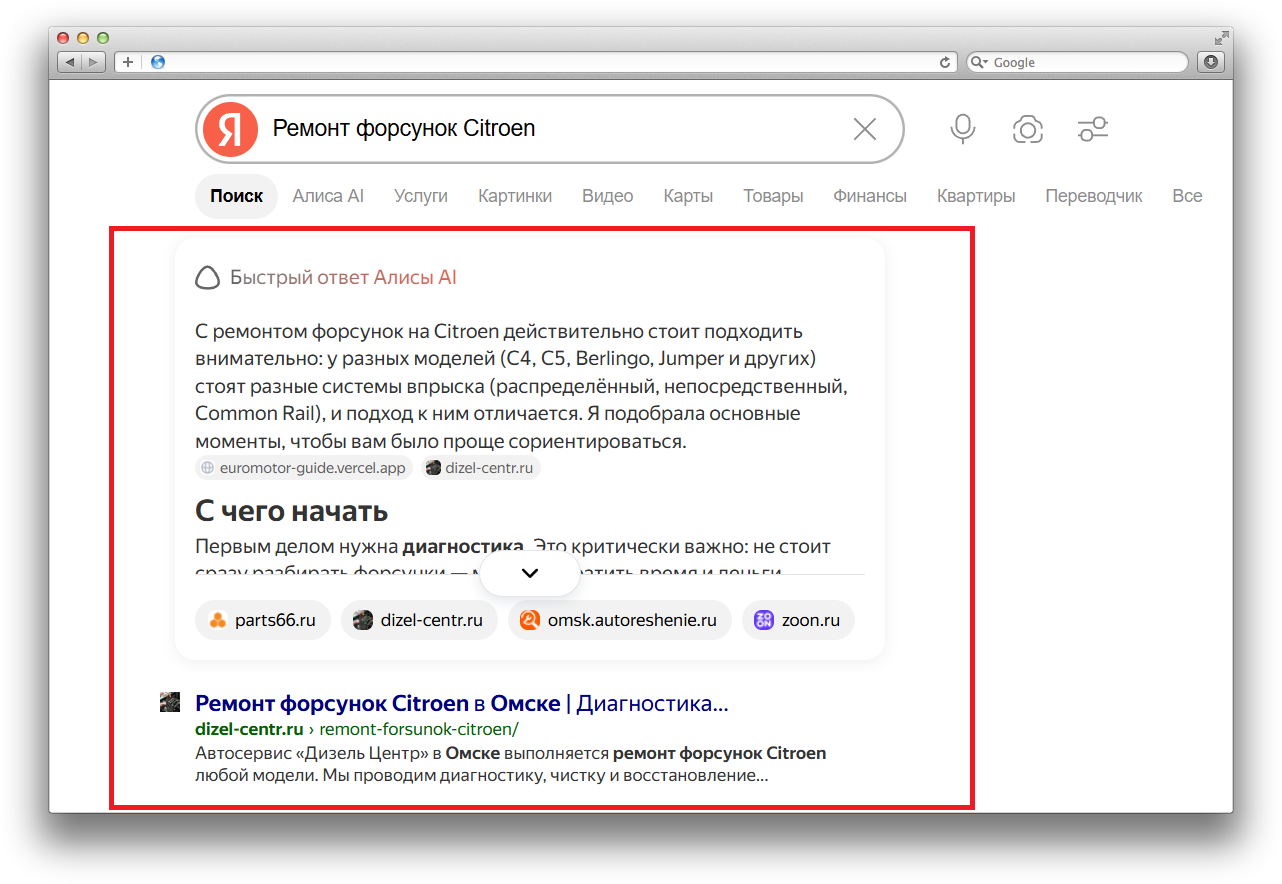
Task: Open the Переводчик tab
Action: pyautogui.click(x=1094, y=196)
